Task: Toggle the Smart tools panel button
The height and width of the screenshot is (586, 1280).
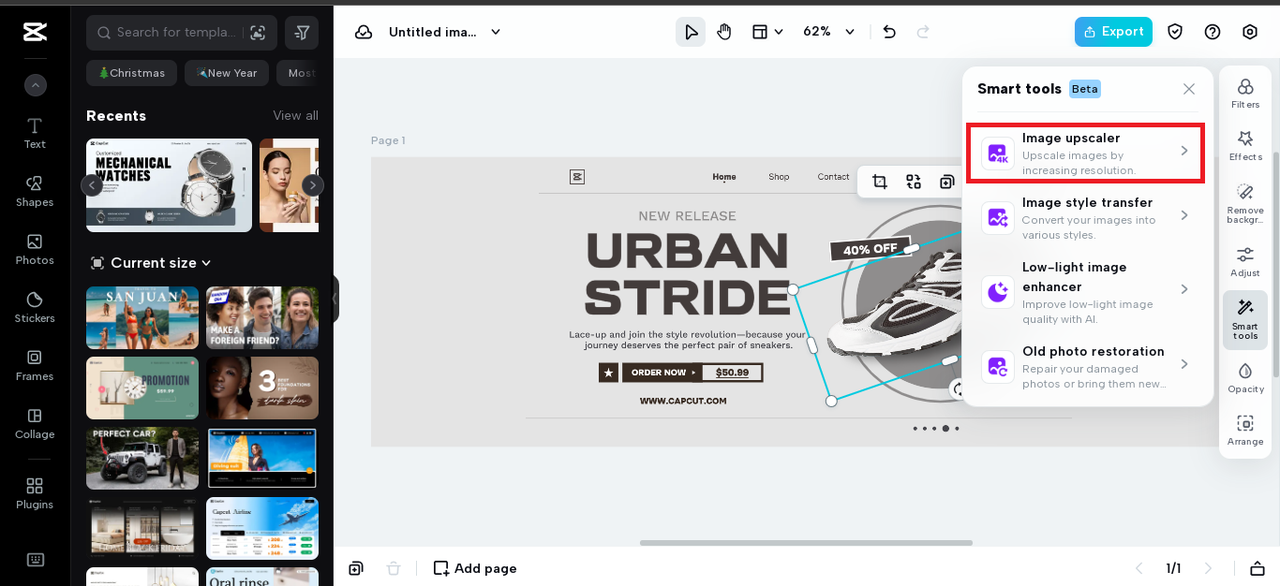Action: click(x=1245, y=320)
